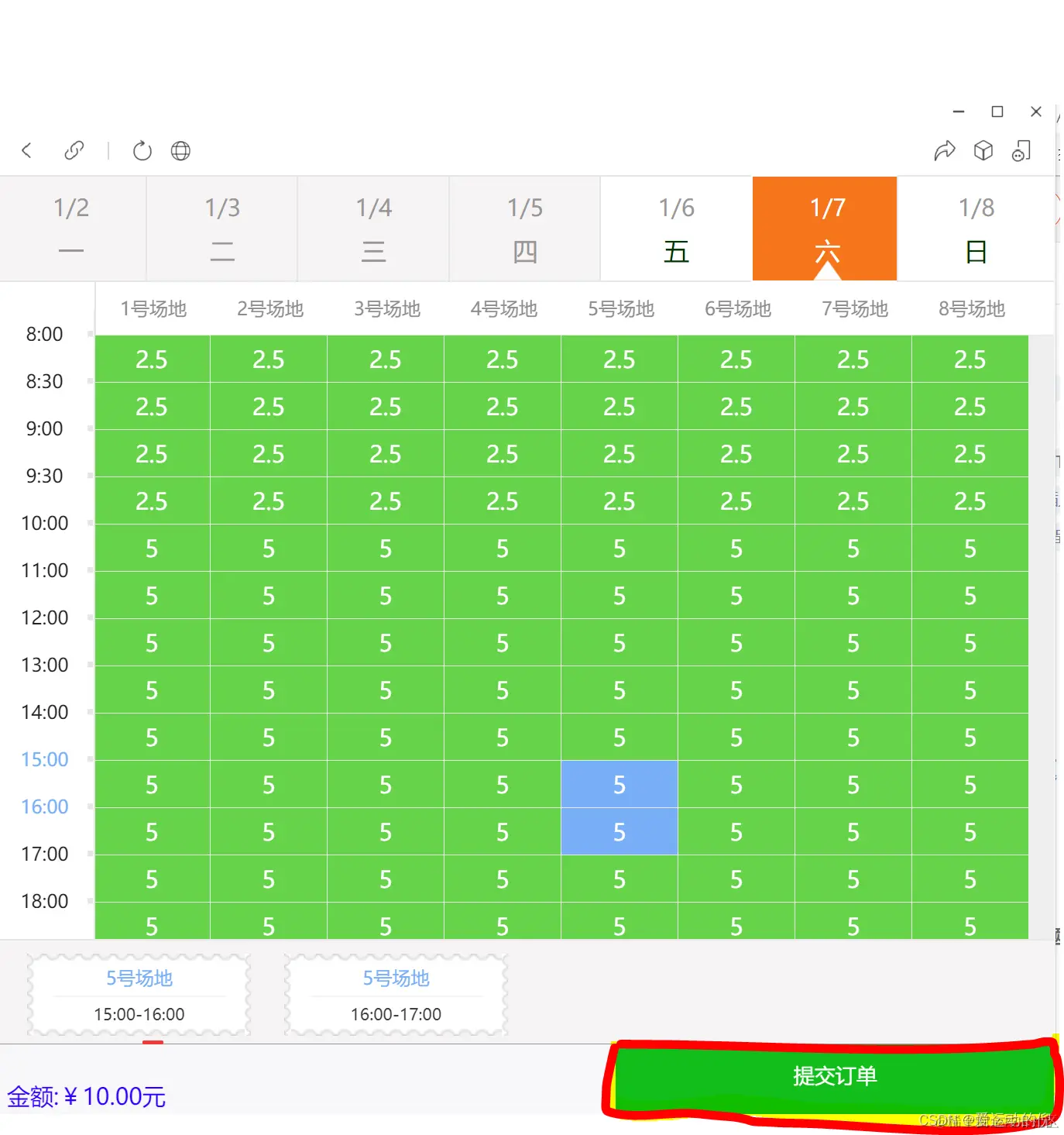The image size is (1064, 1135).
Task: Book the 11:00 slot on court 1
Action: 152,596
